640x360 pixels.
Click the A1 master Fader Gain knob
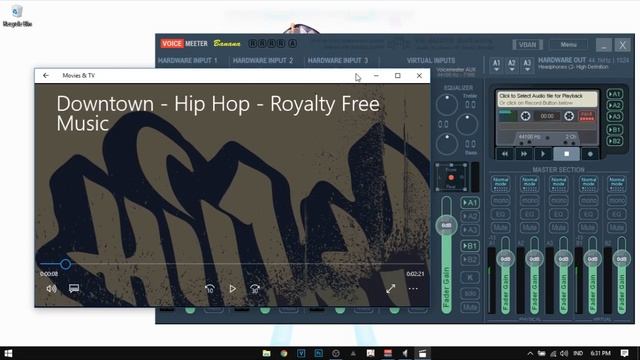pos(505,259)
